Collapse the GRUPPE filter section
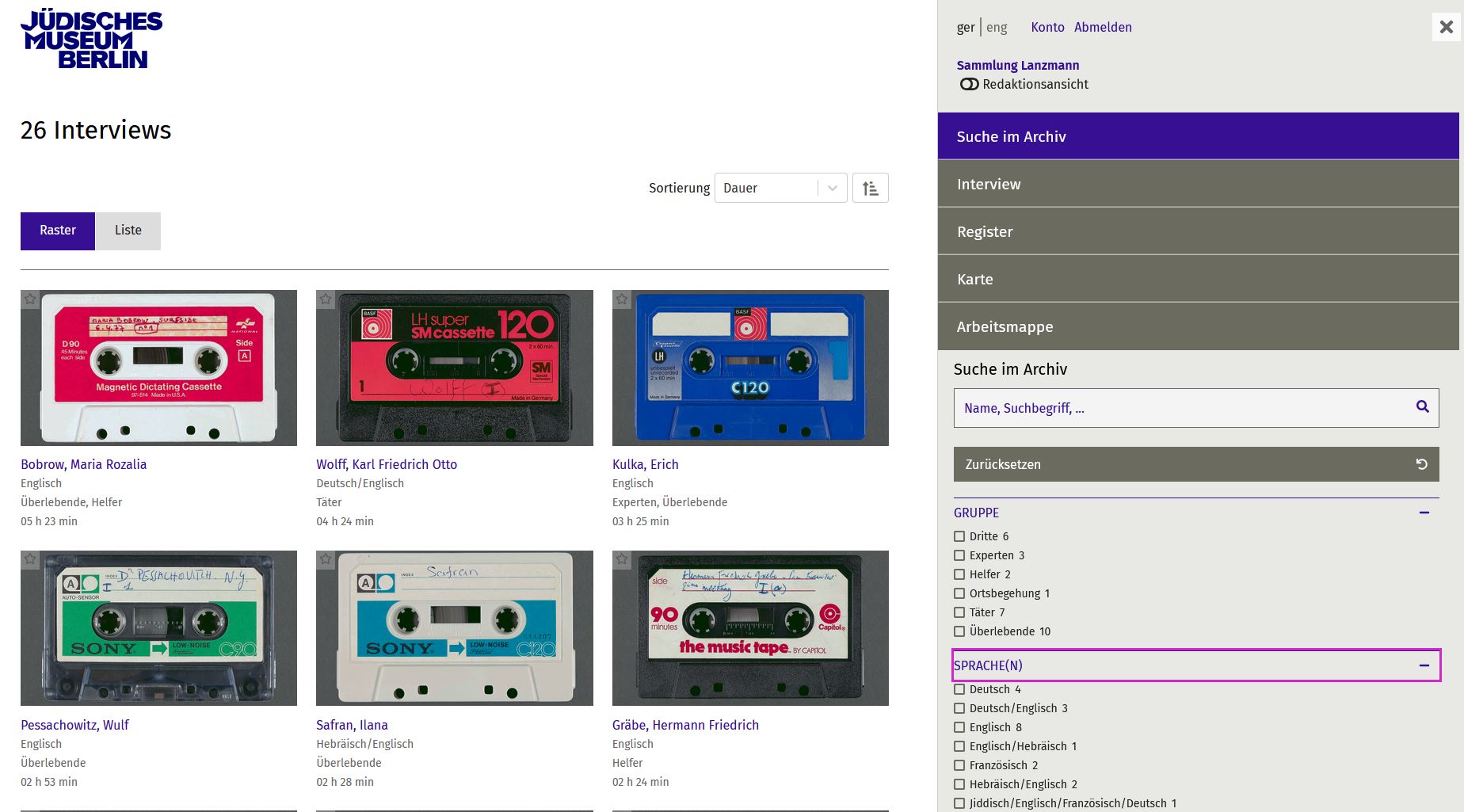This screenshot has width=1464, height=812. click(1424, 513)
